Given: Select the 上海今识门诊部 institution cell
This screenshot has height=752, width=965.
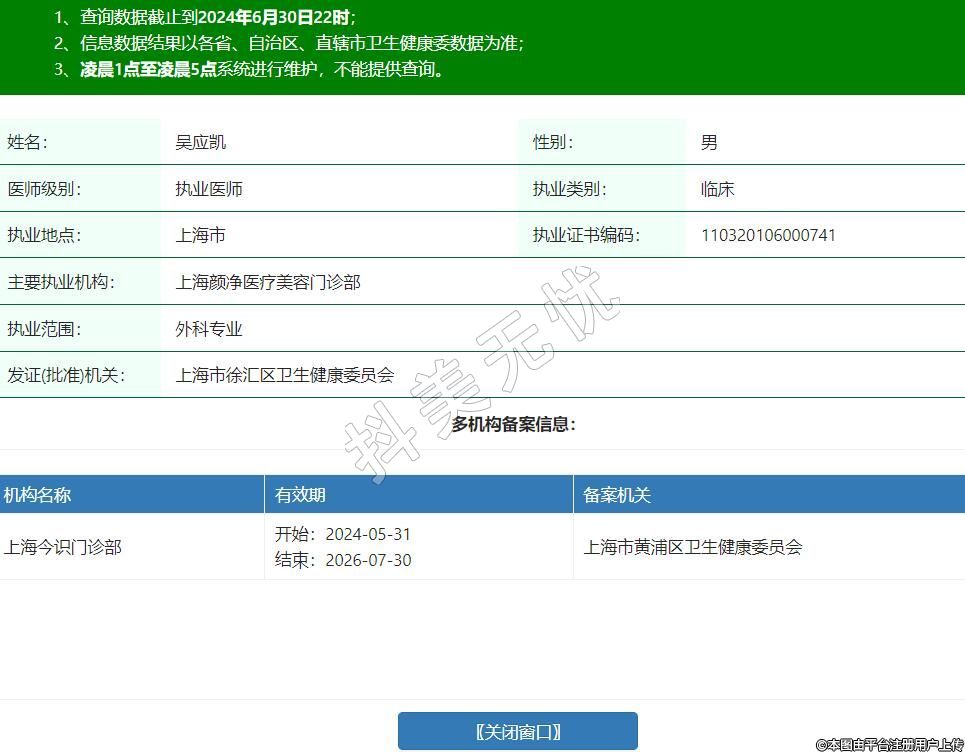Looking at the screenshot, I should point(63,547).
